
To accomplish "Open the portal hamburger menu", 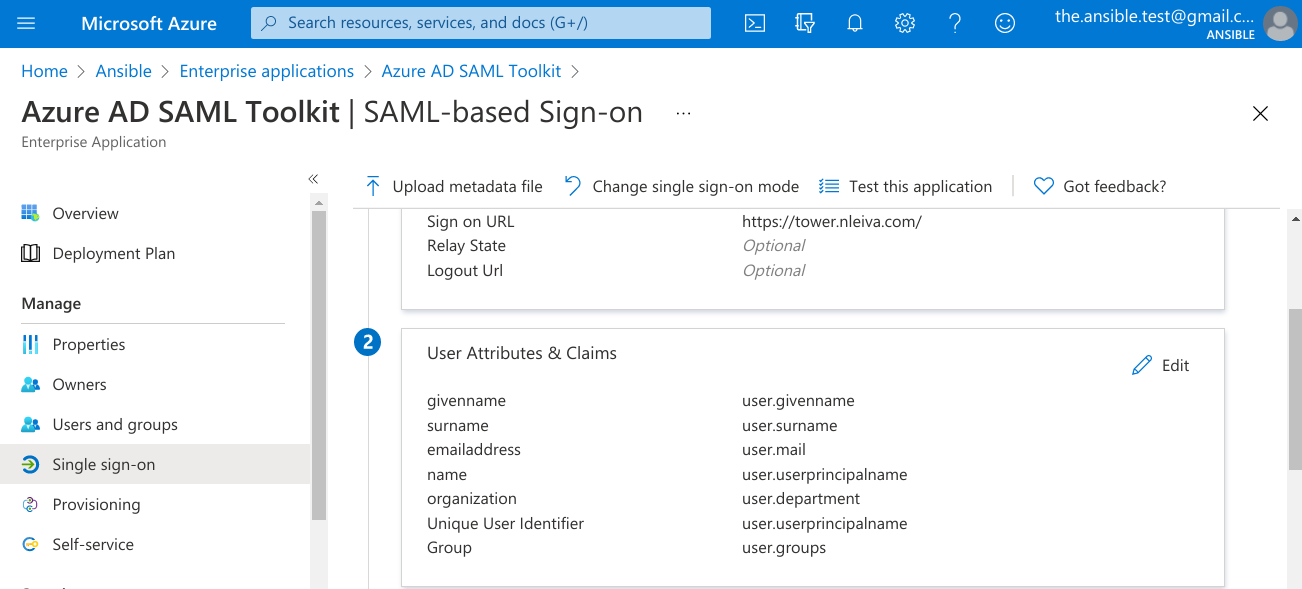I will click(x=27, y=23).
